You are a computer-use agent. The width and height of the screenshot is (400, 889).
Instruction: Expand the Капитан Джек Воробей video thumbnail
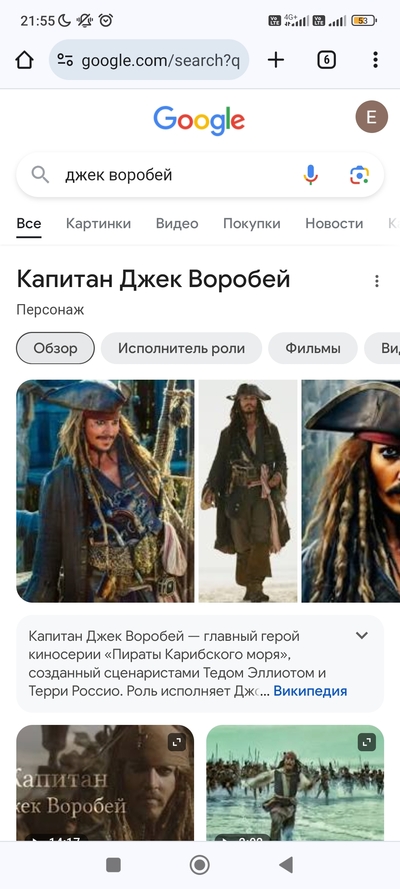[178, 742]
